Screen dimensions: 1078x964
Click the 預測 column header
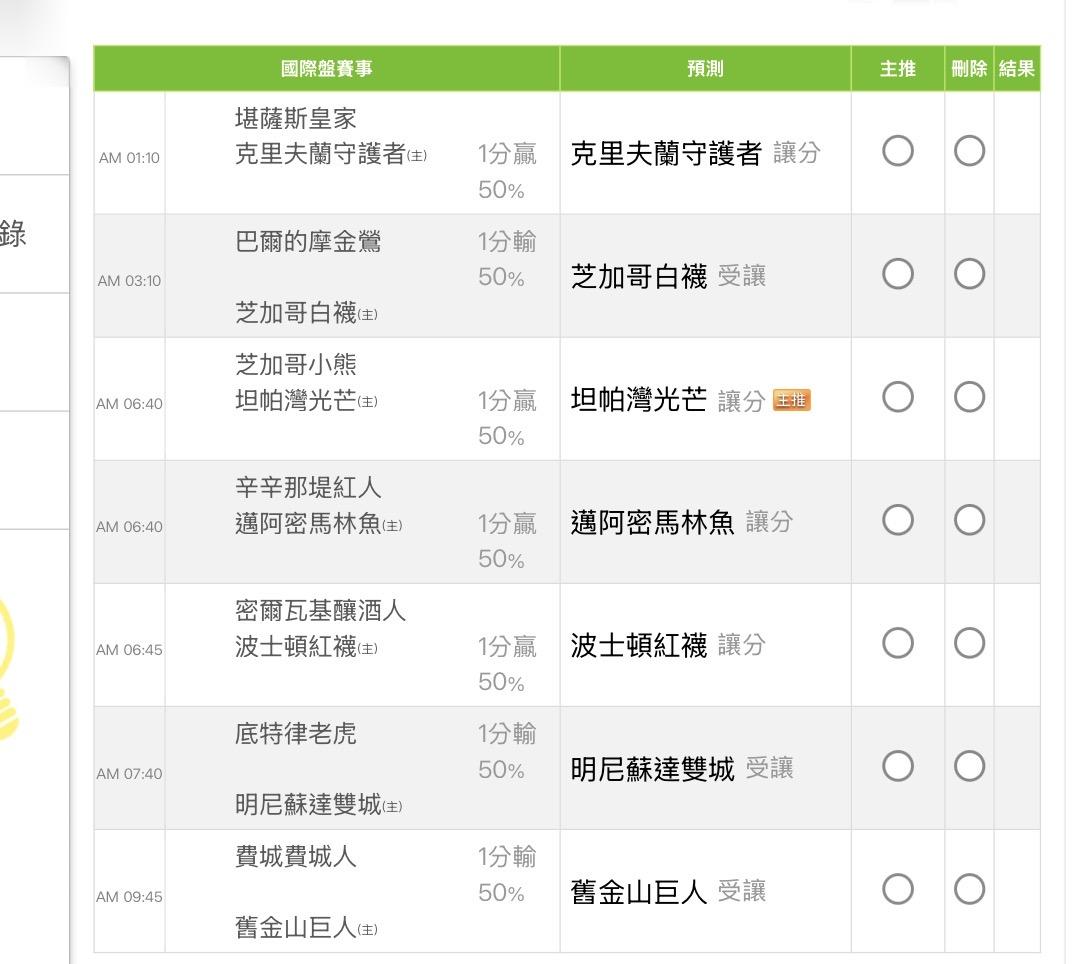click(705, 69)
